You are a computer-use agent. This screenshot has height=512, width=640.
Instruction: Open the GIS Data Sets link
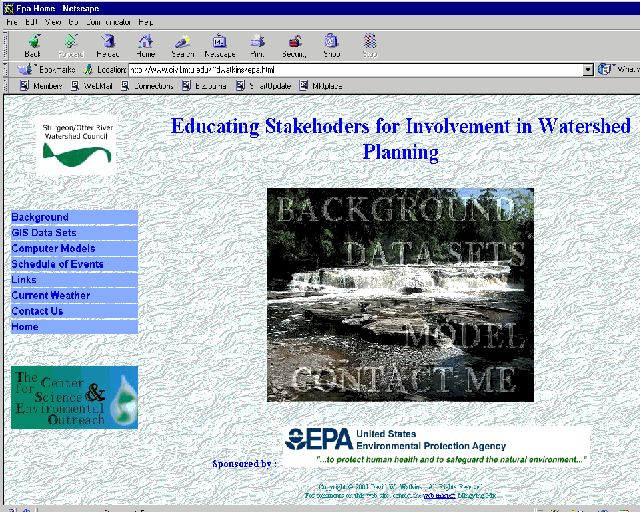[44, 233]
